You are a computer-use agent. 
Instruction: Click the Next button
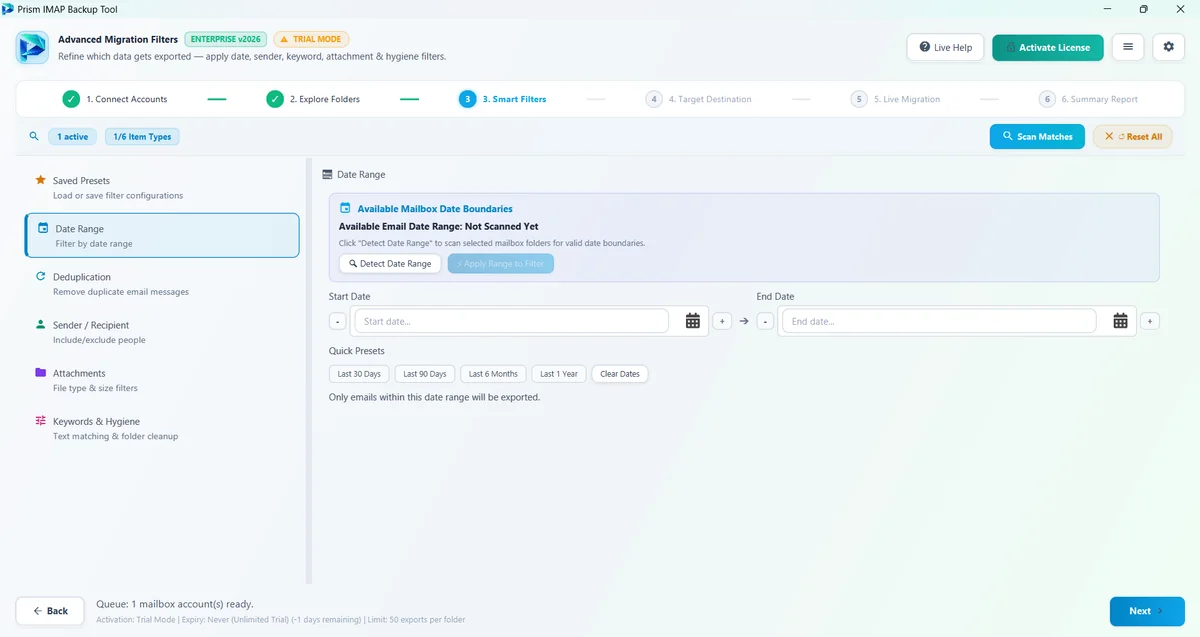1147,611
